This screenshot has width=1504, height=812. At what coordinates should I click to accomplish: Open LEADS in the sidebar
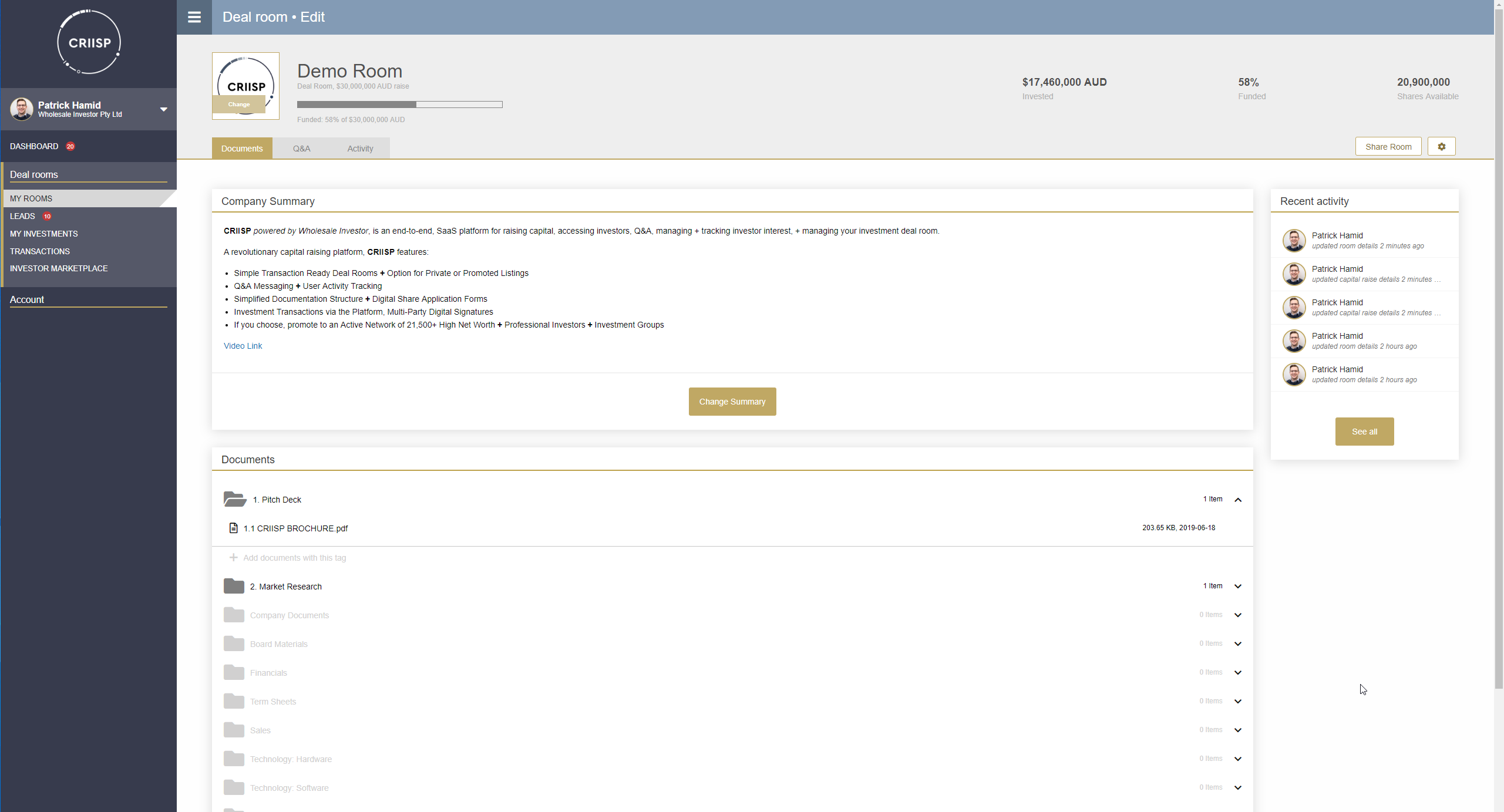pos(22,216)
